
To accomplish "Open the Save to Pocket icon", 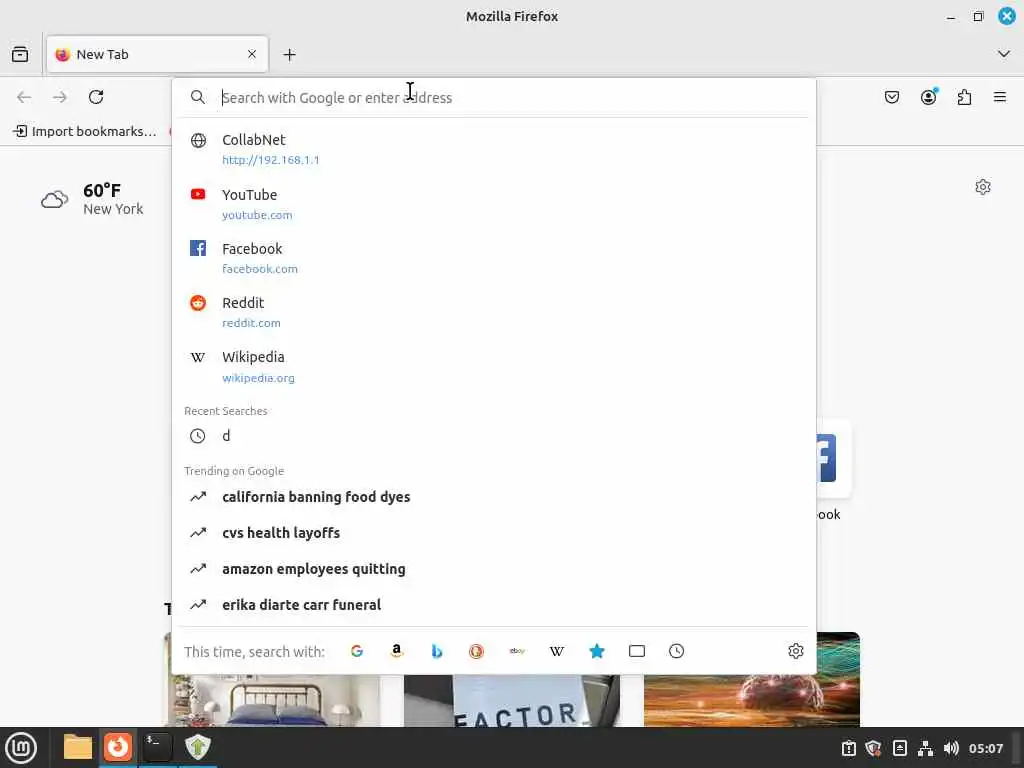I will pos(892,97).
